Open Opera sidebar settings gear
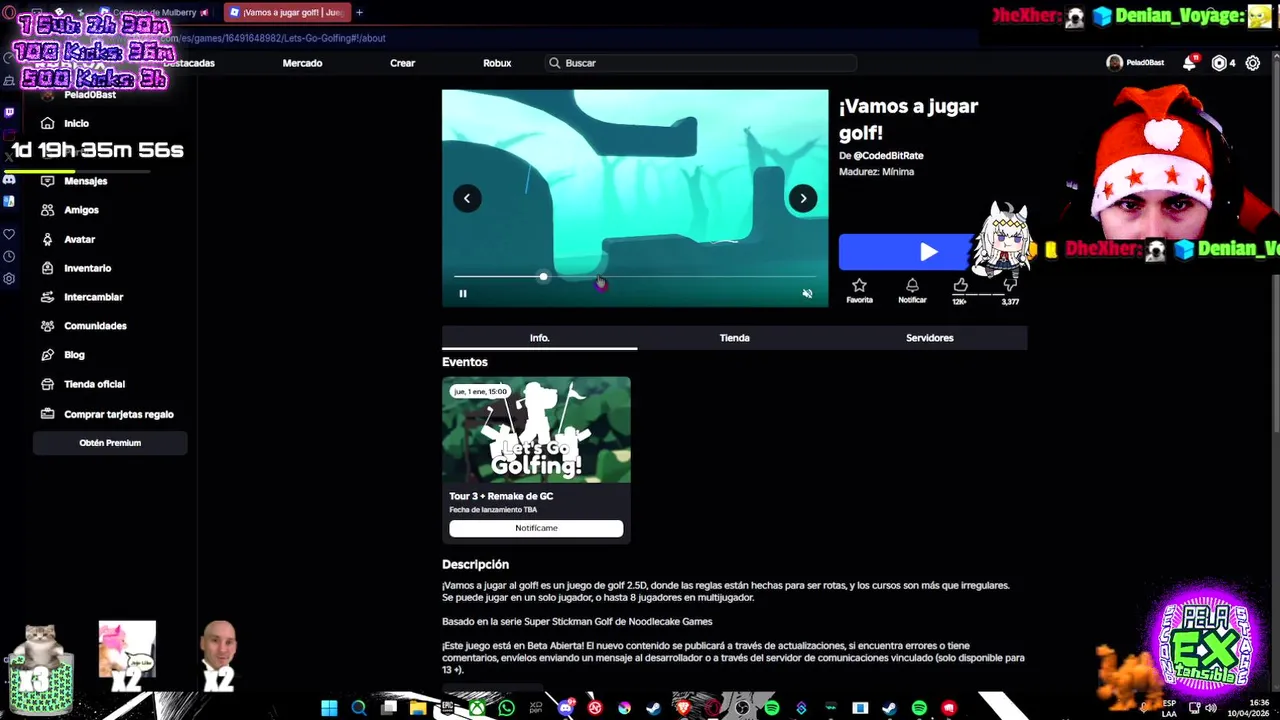The image size is (1280, 720). point(9,279)
